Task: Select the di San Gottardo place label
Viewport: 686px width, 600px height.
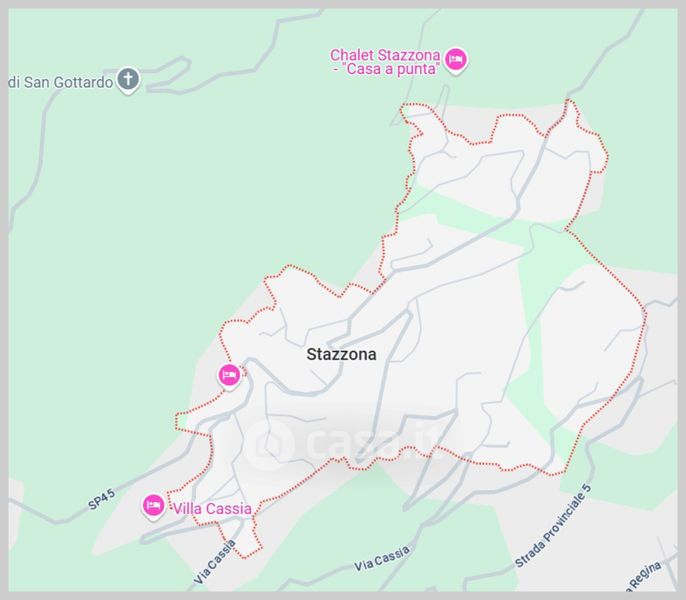Action: tap(61, 82)
